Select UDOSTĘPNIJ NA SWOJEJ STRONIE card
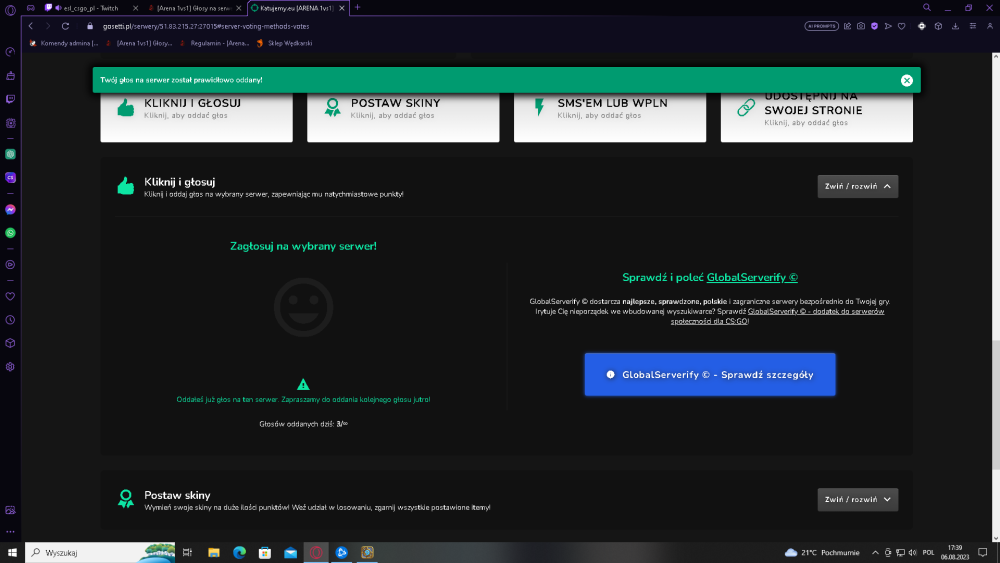1000x563 pixels. click(816, 117)
